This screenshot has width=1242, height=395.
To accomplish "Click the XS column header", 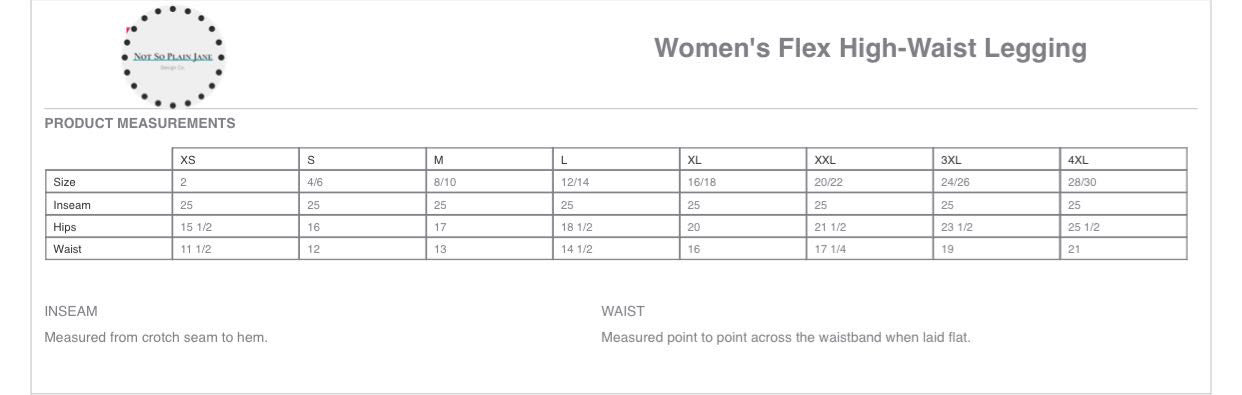I will [x=236, y=160].
